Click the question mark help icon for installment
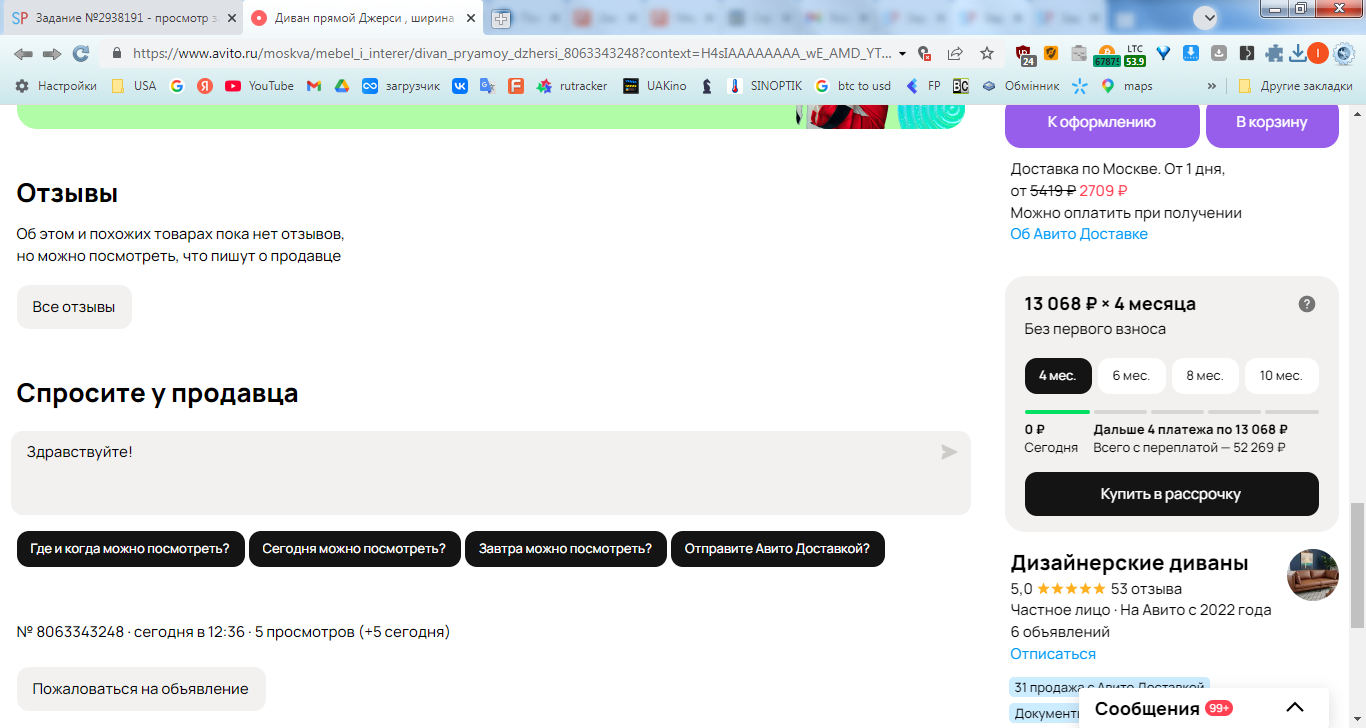Image resolution: width=1366 pixels, height=728 pixels. point(1307,304)
